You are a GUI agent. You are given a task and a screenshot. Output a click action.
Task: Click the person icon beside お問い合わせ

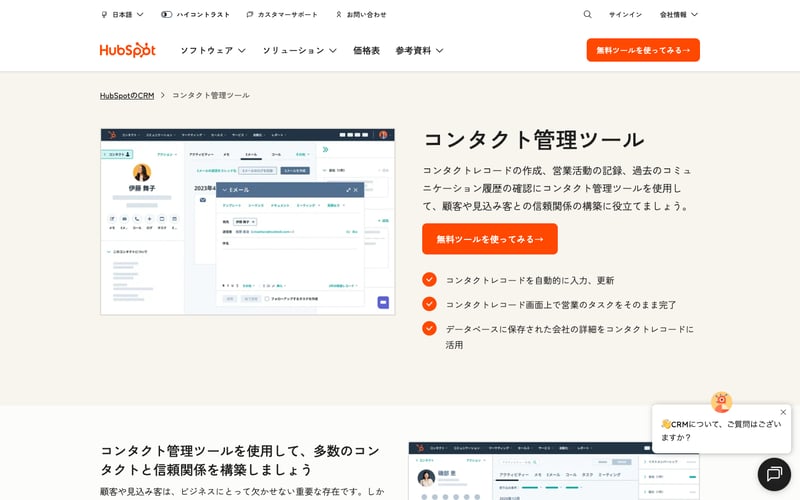pyautogui.click(x=339, y=15)
